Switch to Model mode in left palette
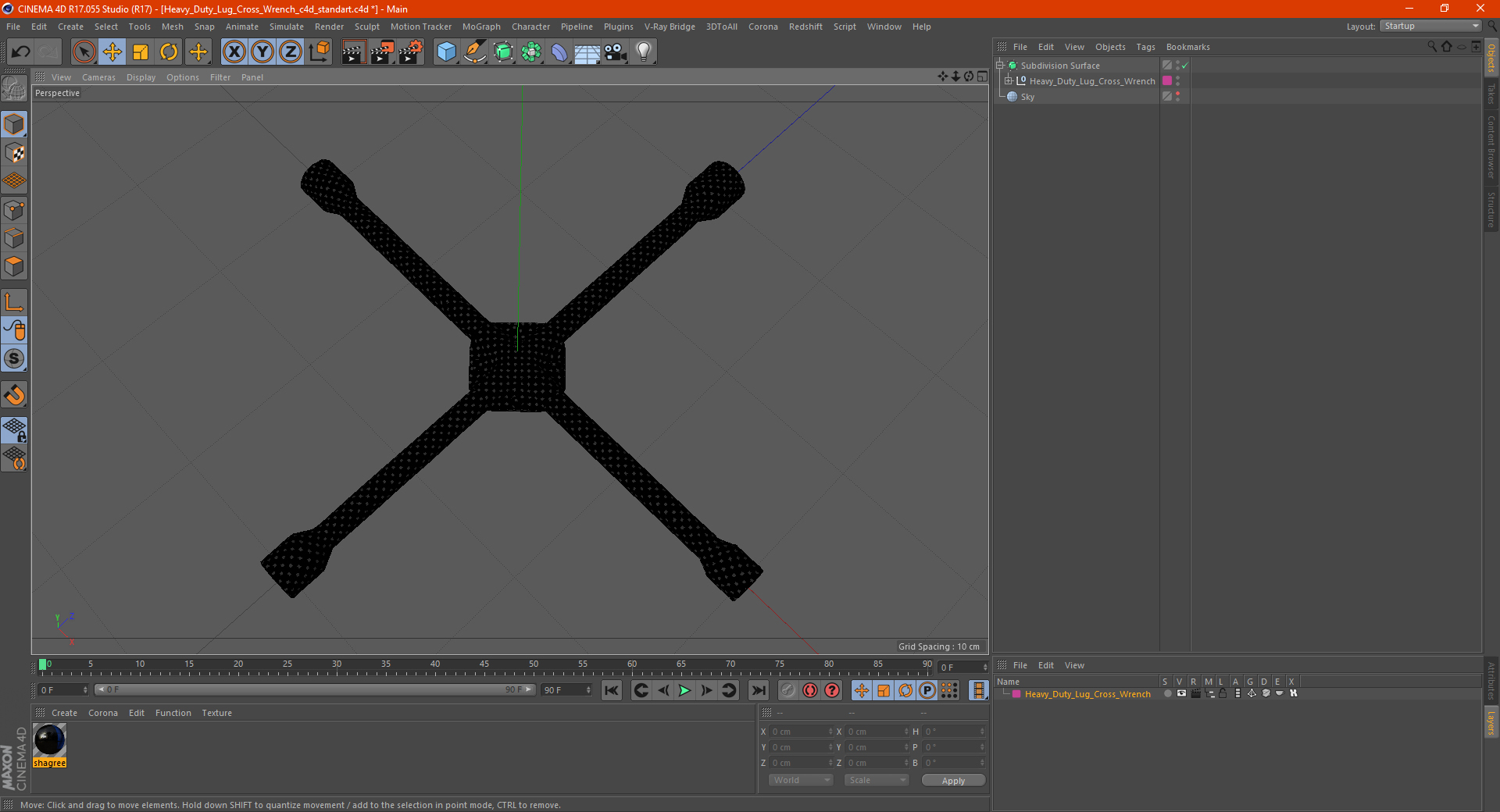The width and height of the screenshot is (1500, 812). (15, 125)
